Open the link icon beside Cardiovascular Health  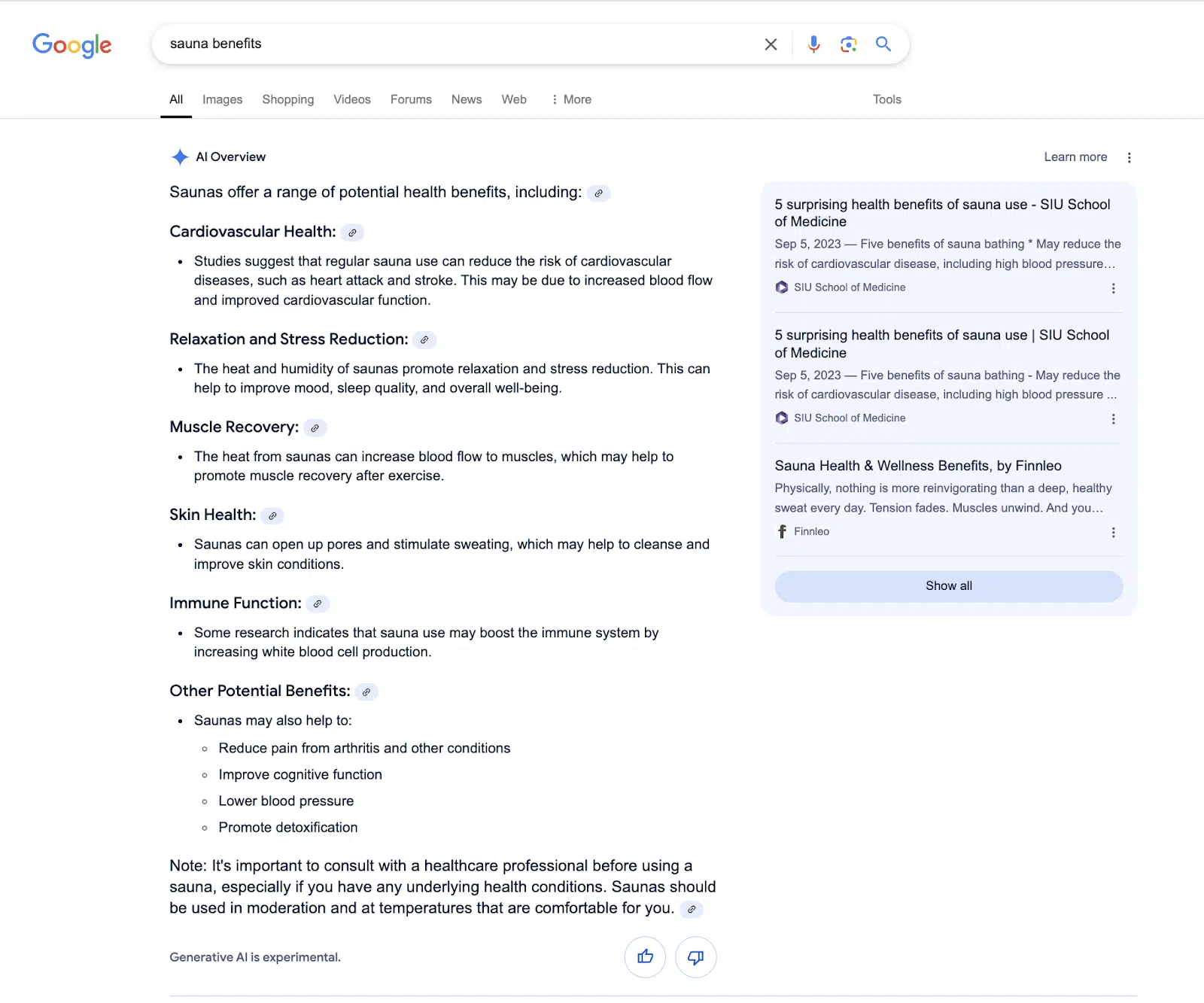coord(352,233)
